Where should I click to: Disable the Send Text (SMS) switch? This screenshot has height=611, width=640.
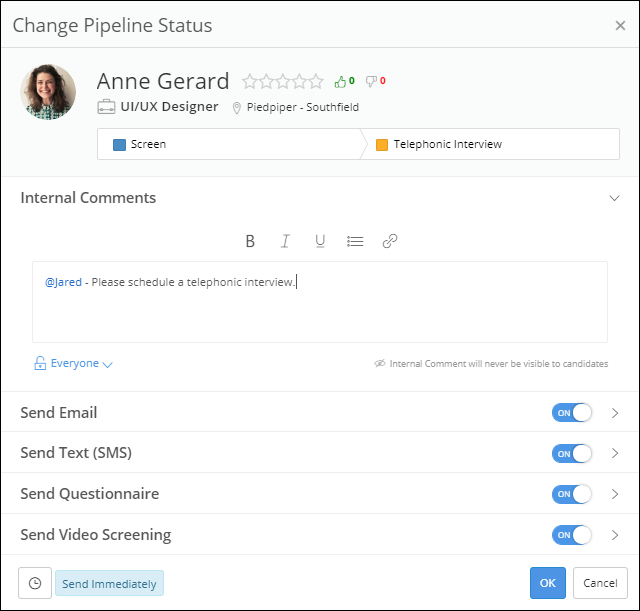coord(571,453)
